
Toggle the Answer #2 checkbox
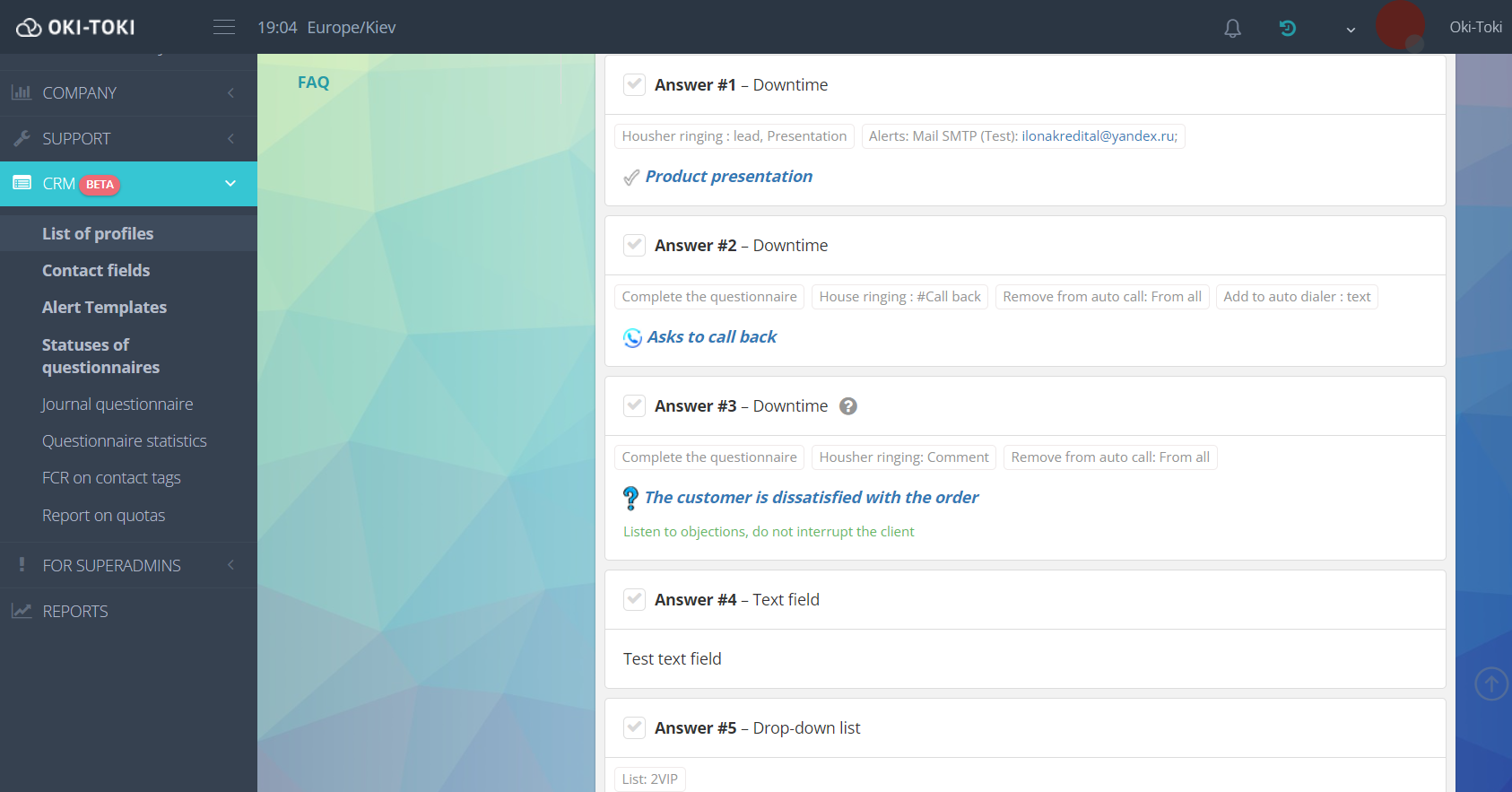coord(634,246)
